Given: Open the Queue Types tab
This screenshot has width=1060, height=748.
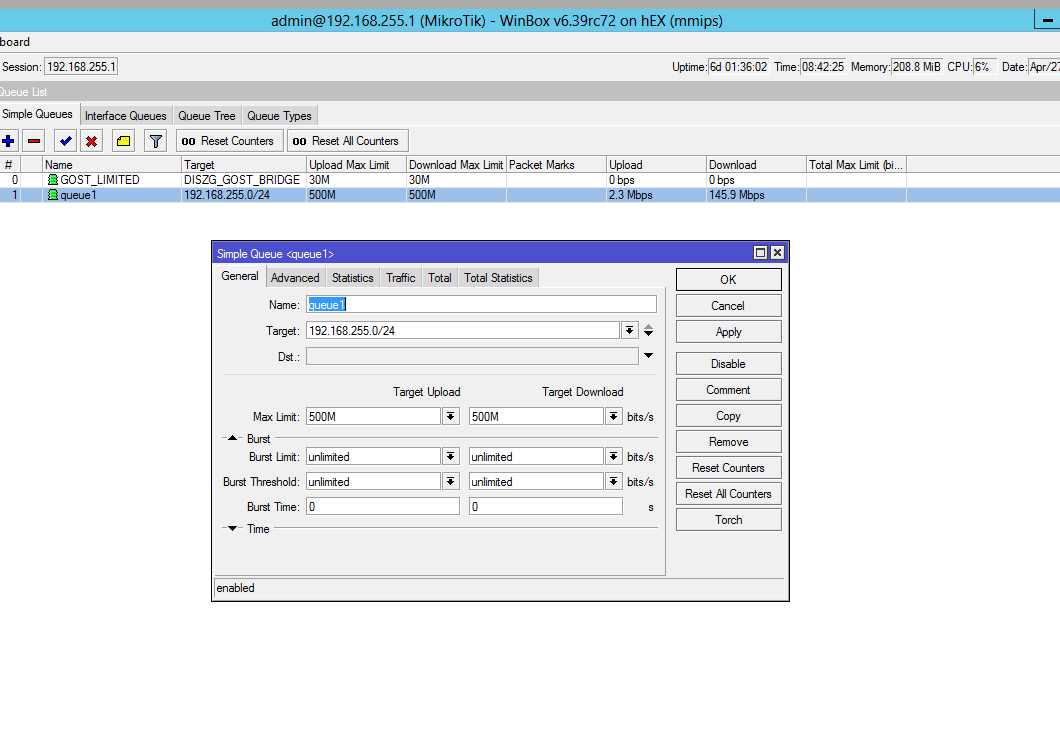Looking at the screenshot, I should click(279, 116).
